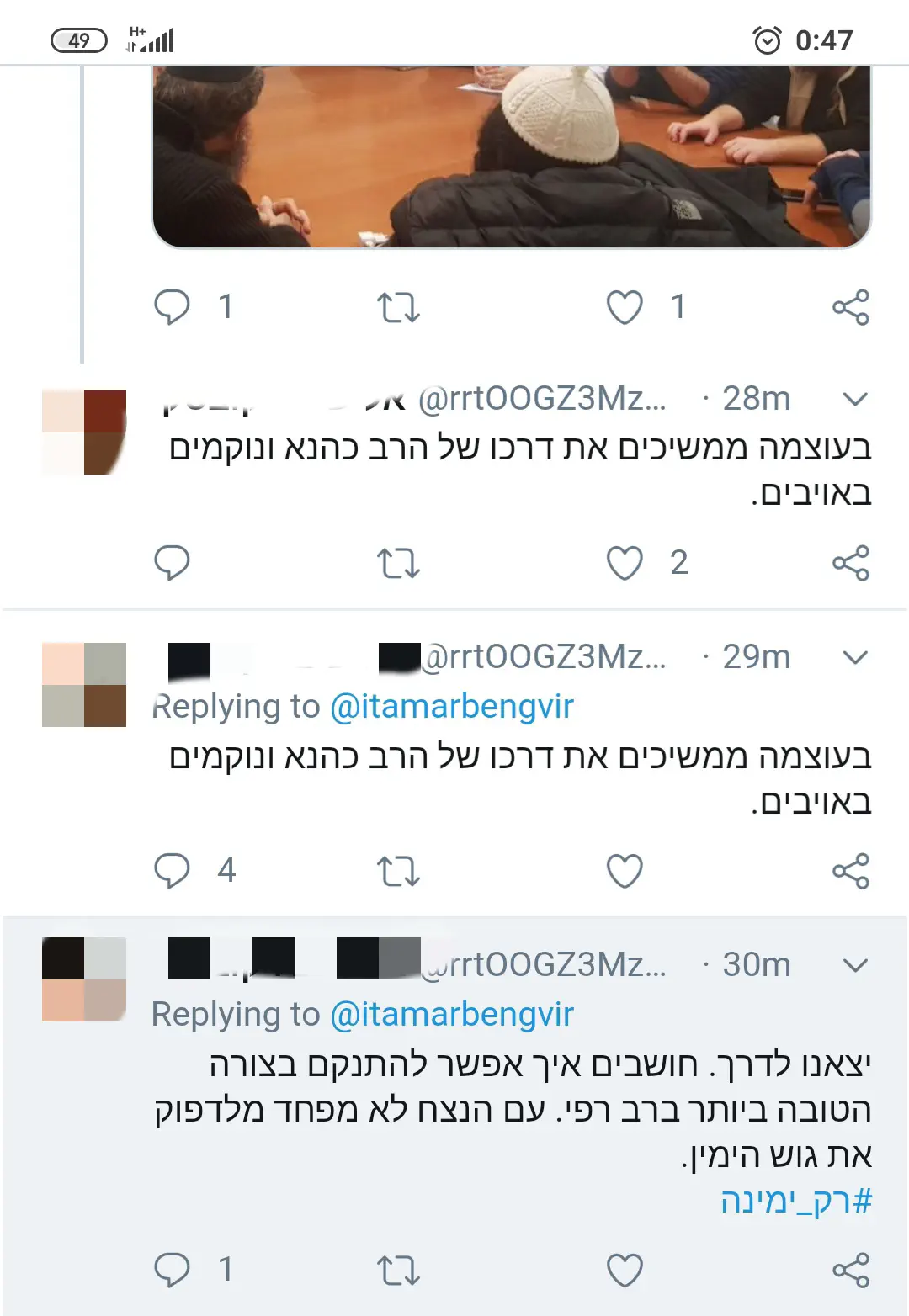
Task: Expand options chevron on the 29m tweet
Action: [855, 657]
